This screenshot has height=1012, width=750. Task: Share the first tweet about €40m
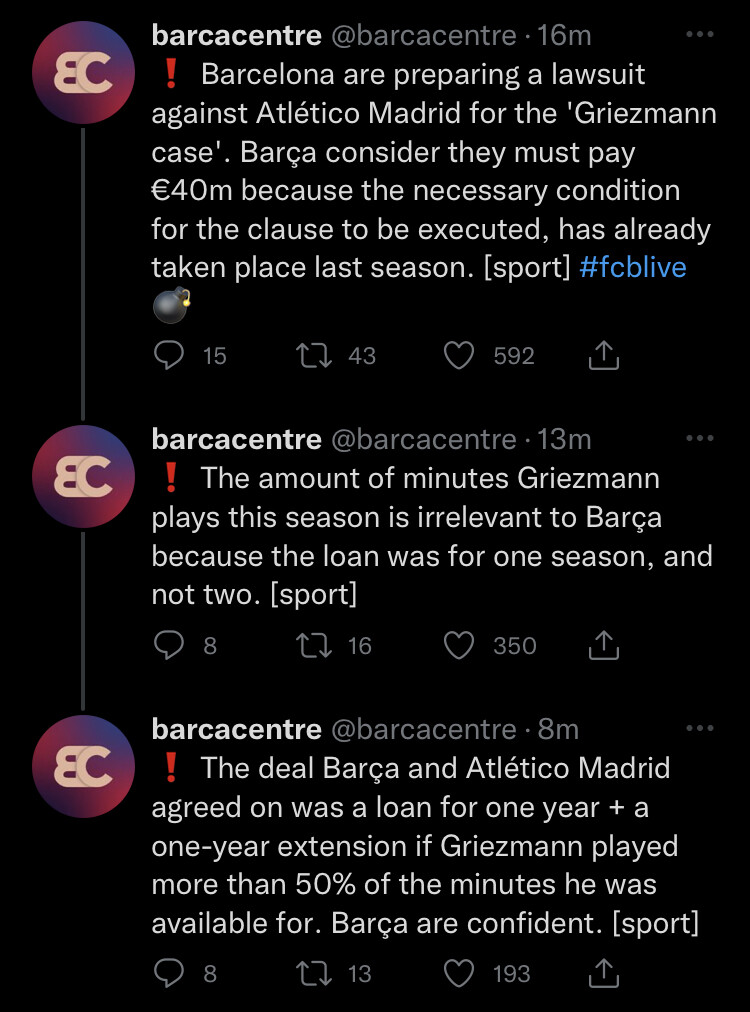(604, 355)
